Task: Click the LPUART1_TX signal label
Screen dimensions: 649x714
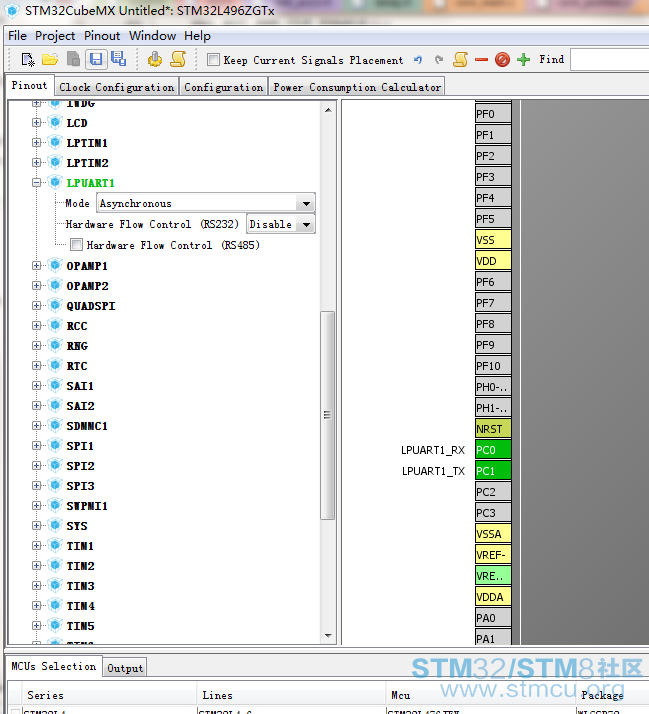Action: pyautogui.click(x=433, y=471)
